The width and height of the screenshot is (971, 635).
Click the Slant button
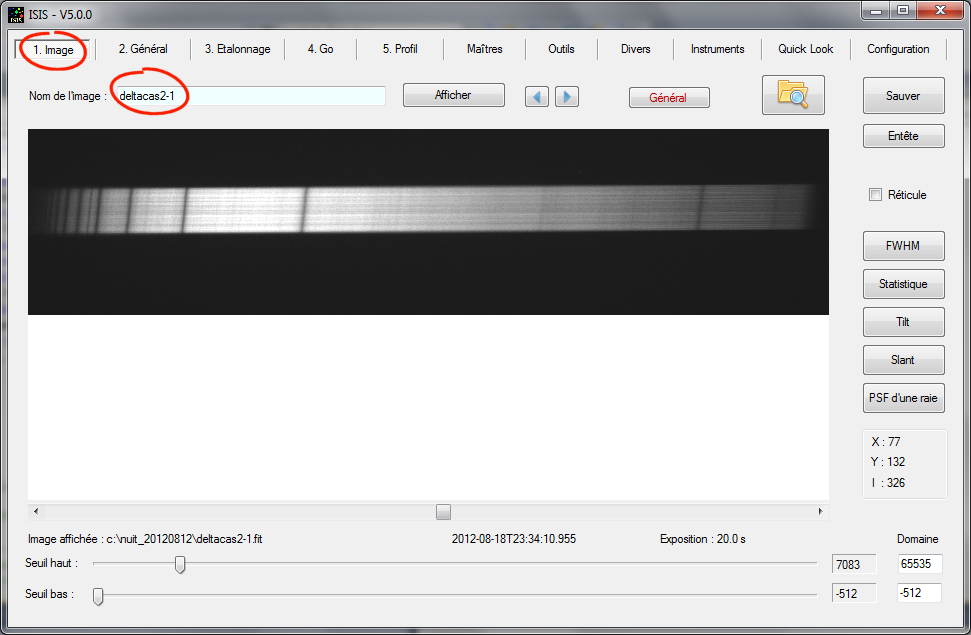tap(904, 360)
